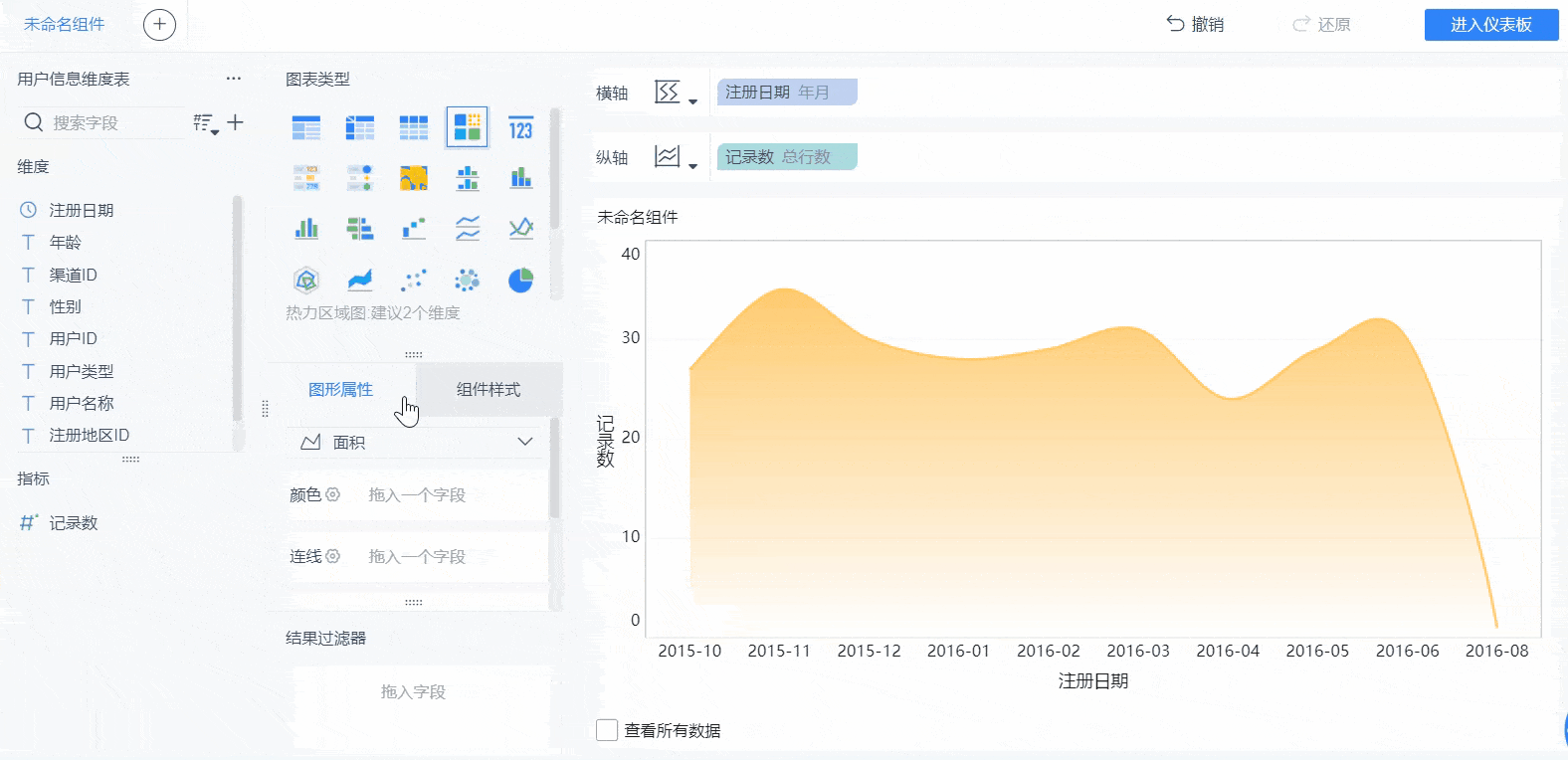The height and width of the screenshot is (760, 1568).
Task: Open the field list sort and filter dropdown
Action: 206,123
